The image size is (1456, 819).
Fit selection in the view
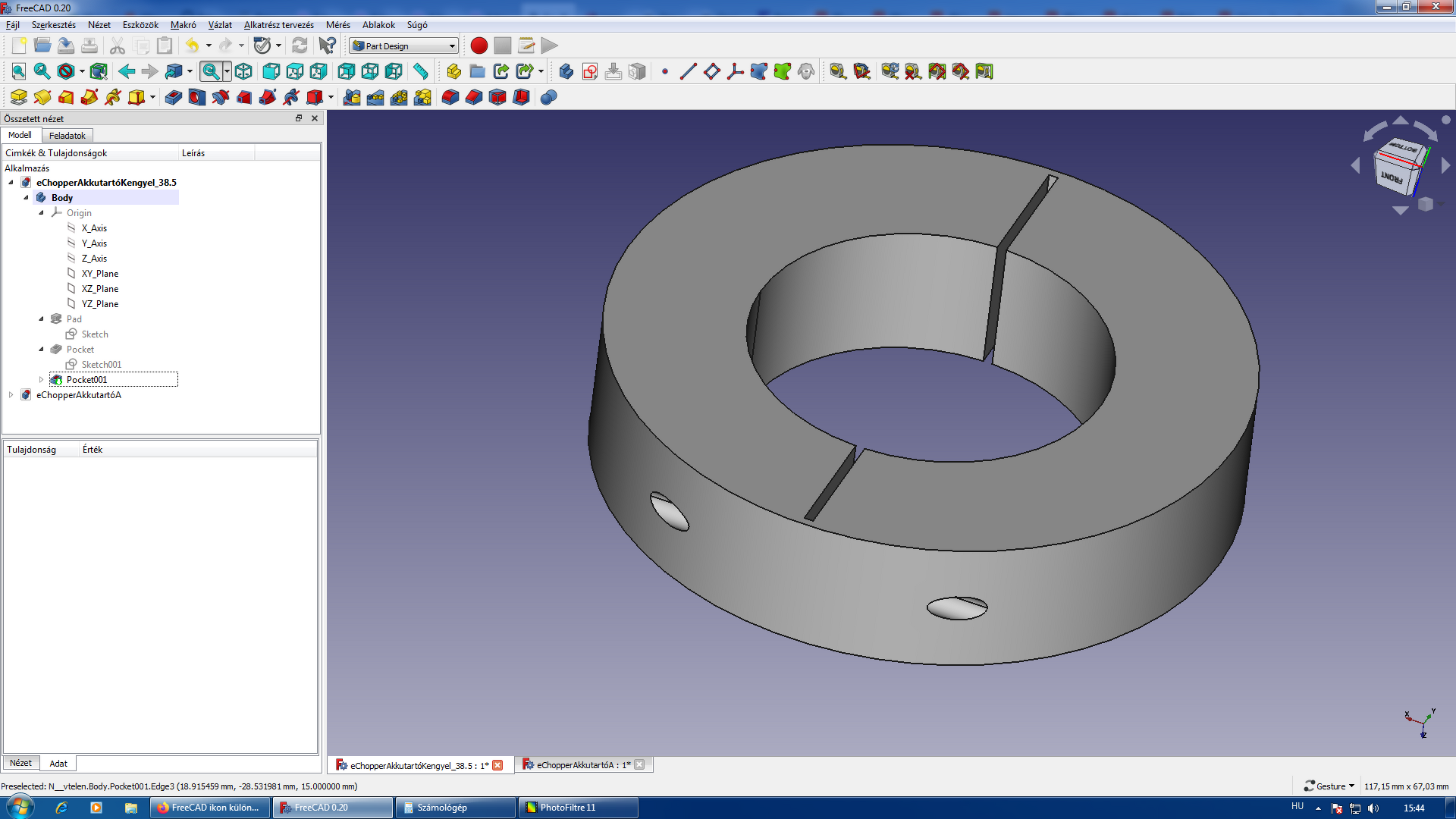(42, 71)
